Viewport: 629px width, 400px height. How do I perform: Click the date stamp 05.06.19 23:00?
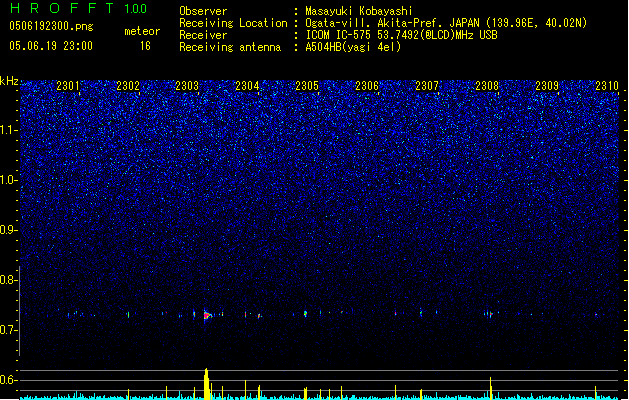[51, 46]
